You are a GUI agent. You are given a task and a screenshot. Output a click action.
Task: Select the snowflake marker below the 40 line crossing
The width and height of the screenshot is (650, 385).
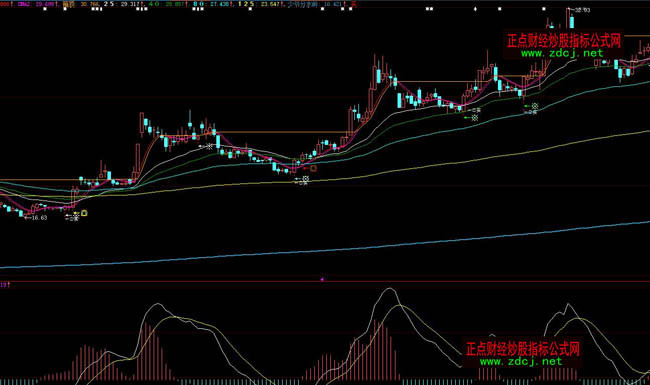tap(306, 179)
